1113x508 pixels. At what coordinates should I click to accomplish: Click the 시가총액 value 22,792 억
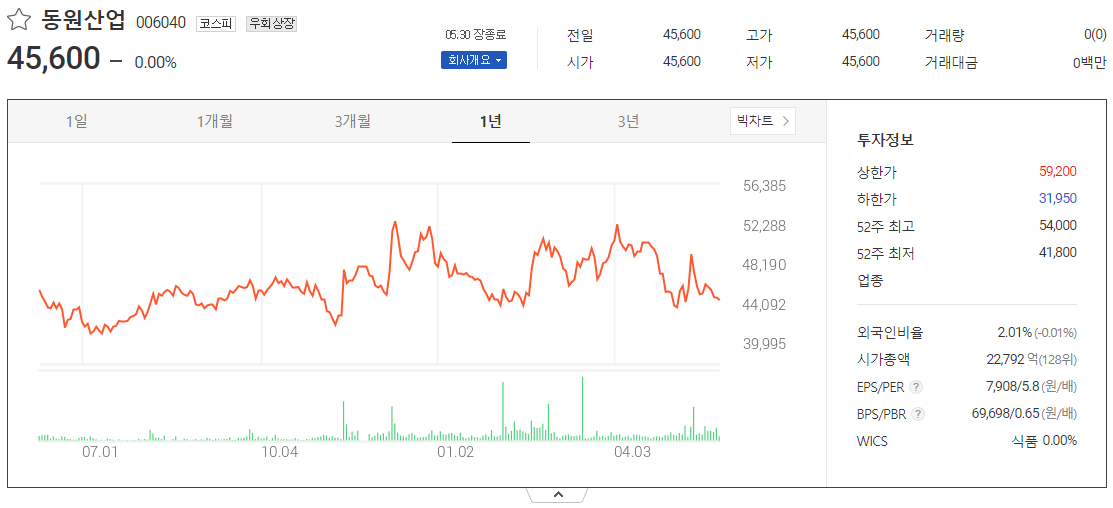(x=1012, y=359)
